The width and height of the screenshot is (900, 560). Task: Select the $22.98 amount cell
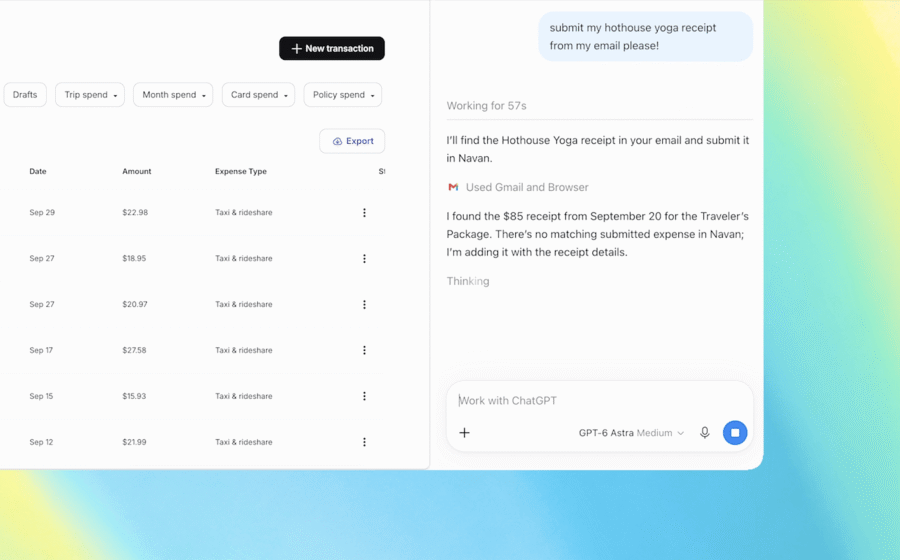[x=135, y=212]
